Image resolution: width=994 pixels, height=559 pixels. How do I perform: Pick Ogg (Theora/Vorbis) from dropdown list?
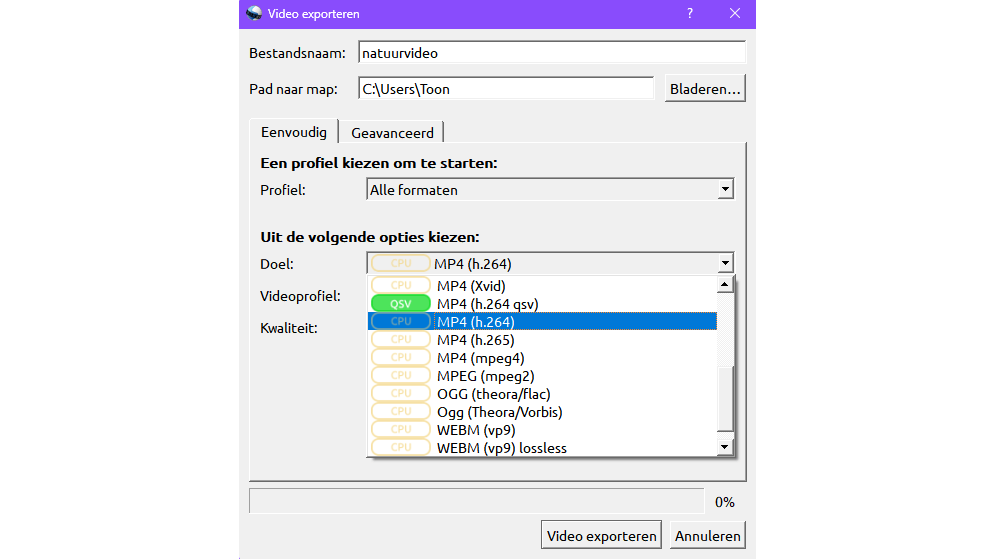coord(499,412)
